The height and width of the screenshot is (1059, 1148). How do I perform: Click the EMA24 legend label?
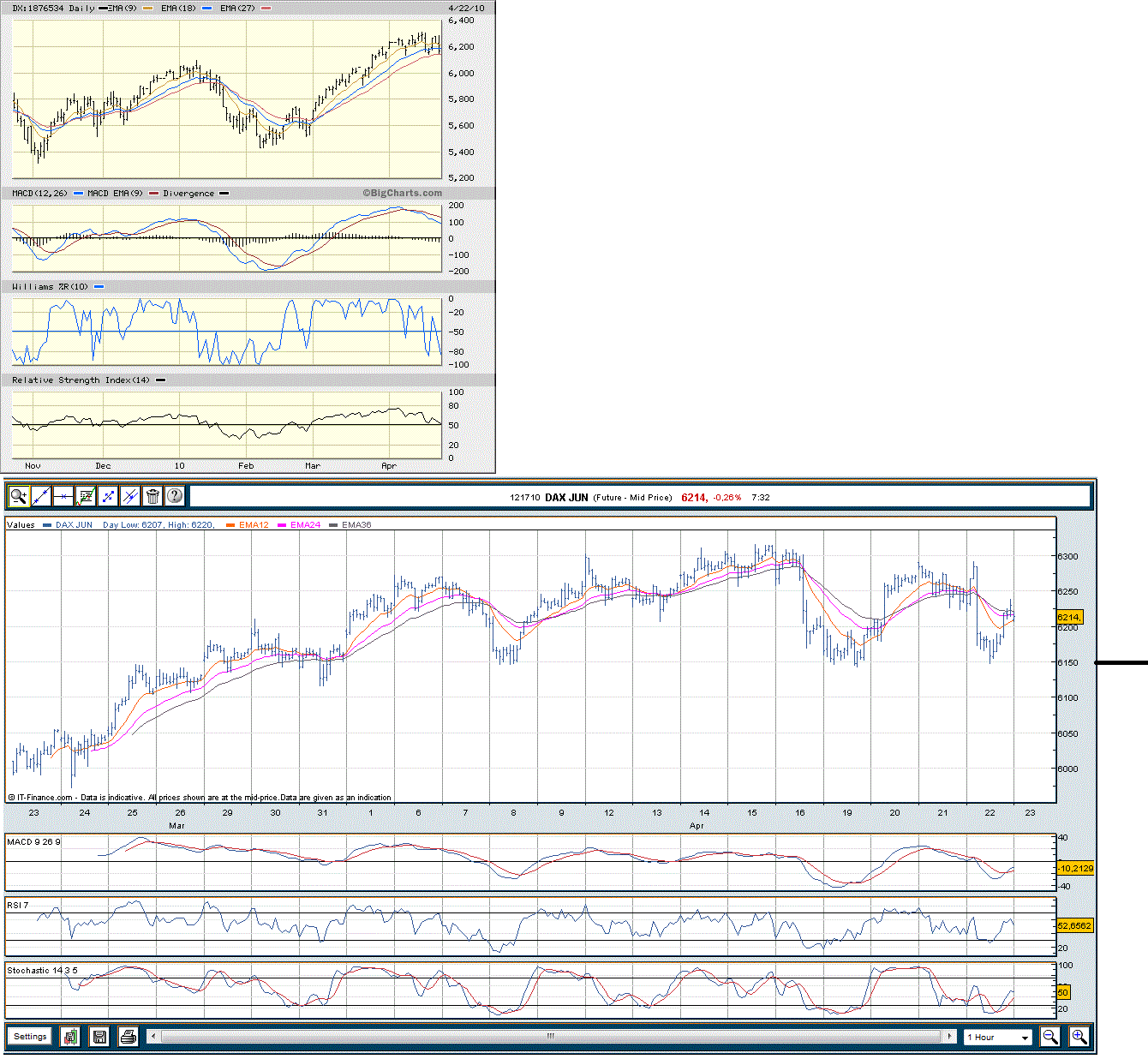point(305,525)
